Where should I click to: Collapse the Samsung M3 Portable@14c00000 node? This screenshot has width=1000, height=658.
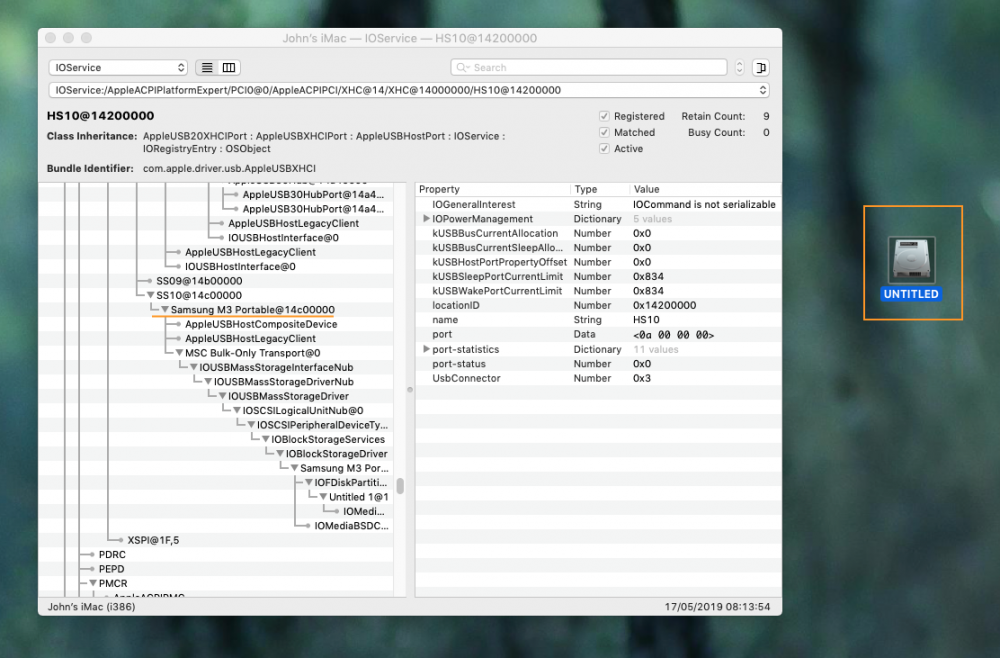click(165, 310)
